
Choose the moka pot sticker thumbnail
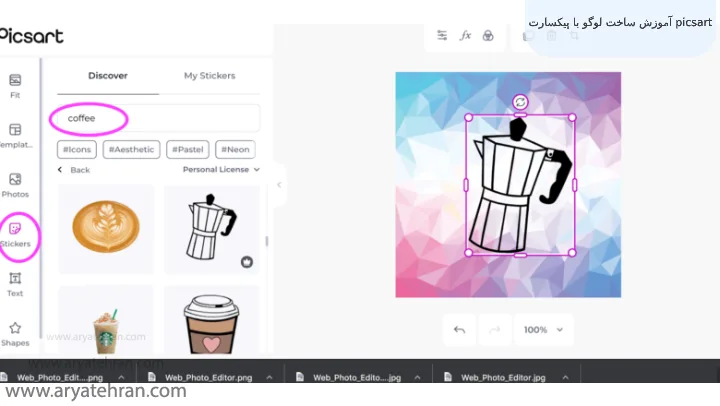point(212,228)
